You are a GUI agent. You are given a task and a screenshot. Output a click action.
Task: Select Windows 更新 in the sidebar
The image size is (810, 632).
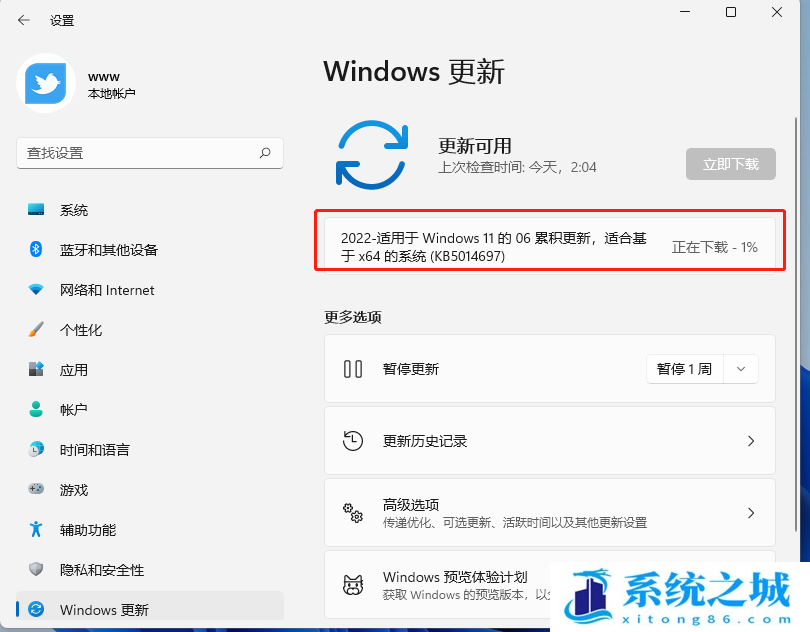150,606
